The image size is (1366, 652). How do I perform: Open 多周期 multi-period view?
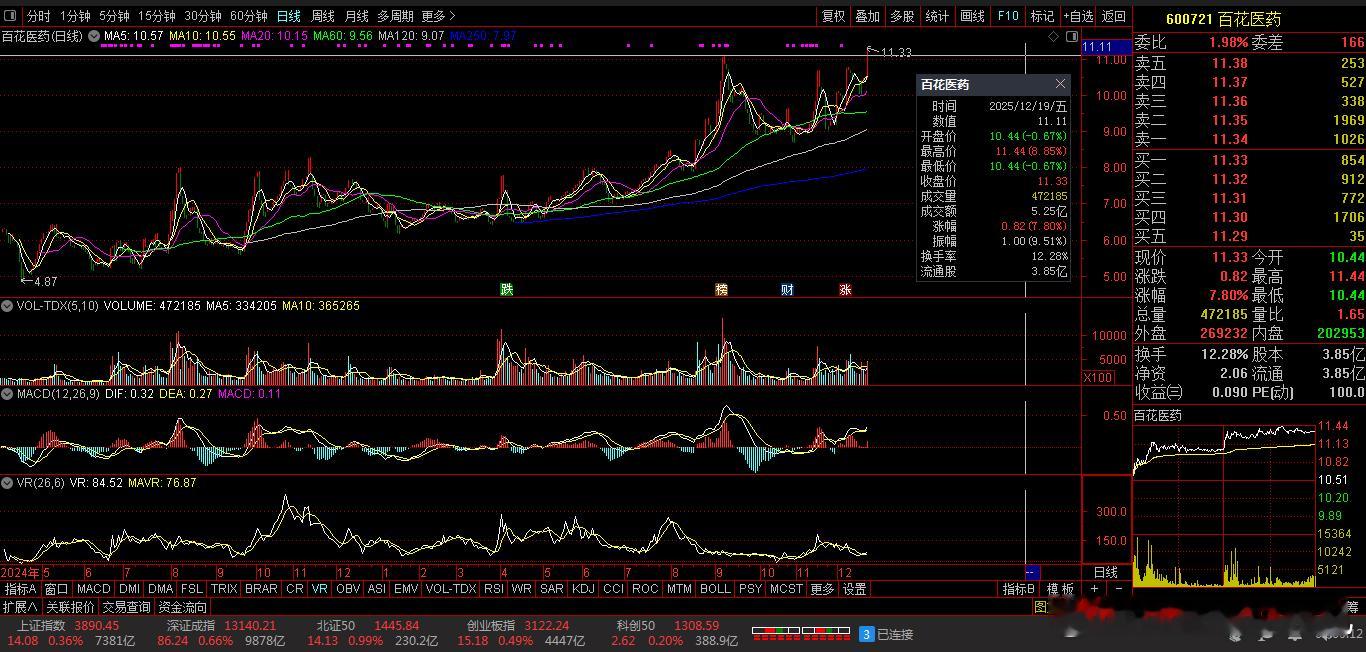pos(395,16)
